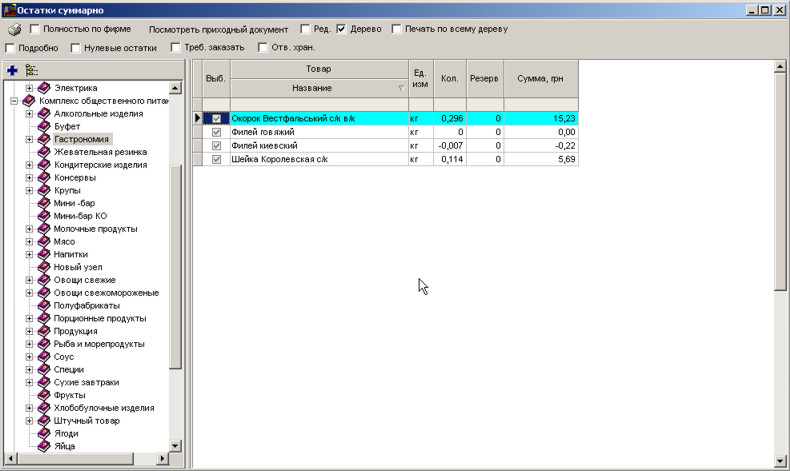Click the Сумма, грн column header
Image resolution: width=790 pixels, height=471 pixels.
point(540,78)
